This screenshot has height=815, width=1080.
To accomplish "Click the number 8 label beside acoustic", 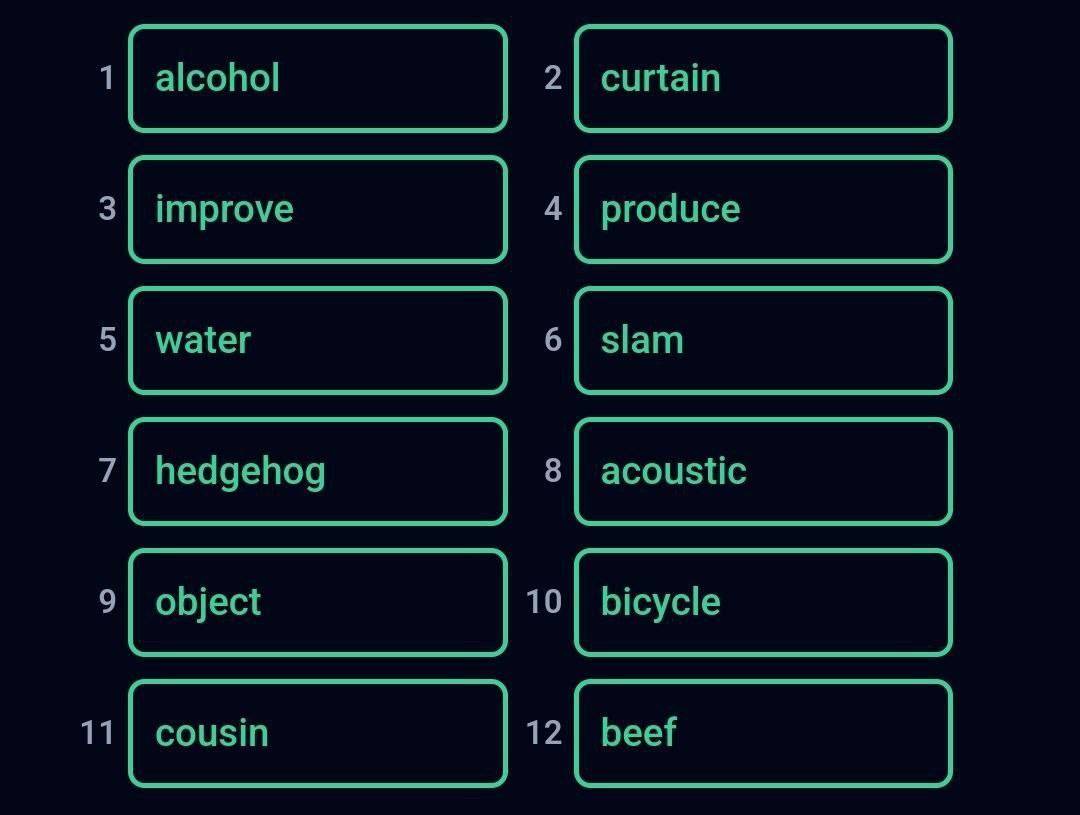I will [x=553, y=471].
